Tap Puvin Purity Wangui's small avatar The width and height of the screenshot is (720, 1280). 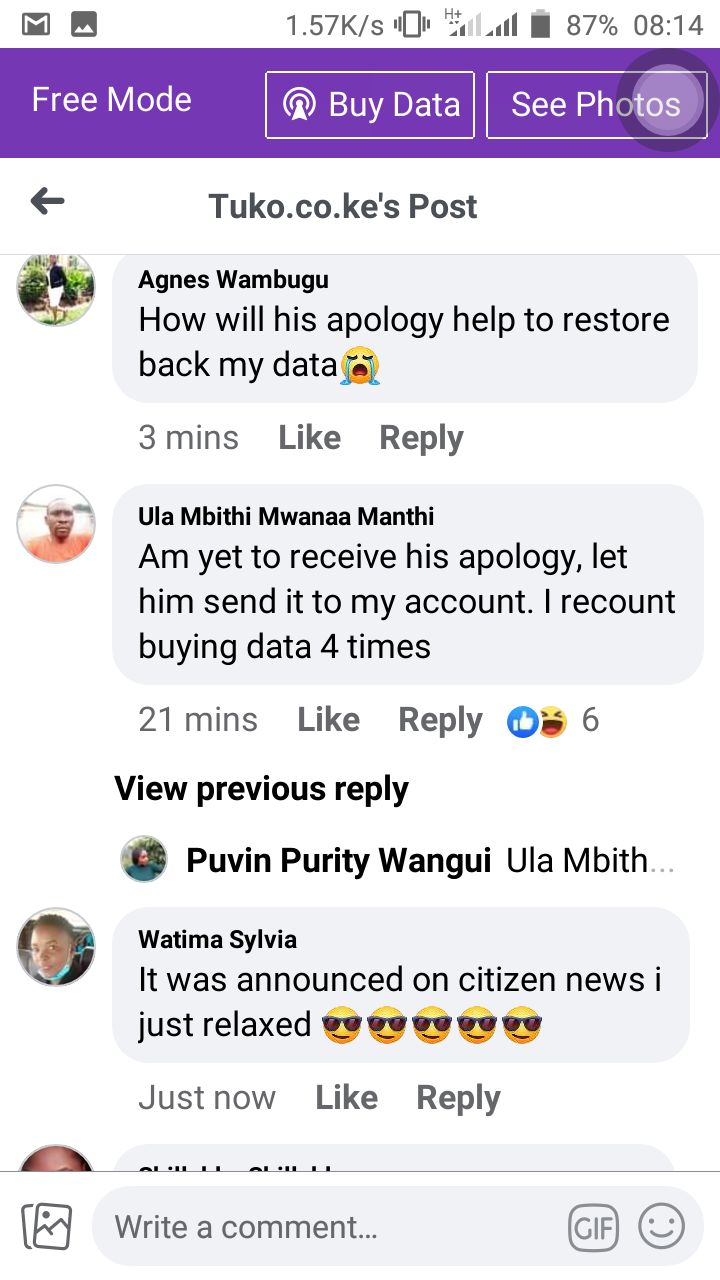click(144, 859)
